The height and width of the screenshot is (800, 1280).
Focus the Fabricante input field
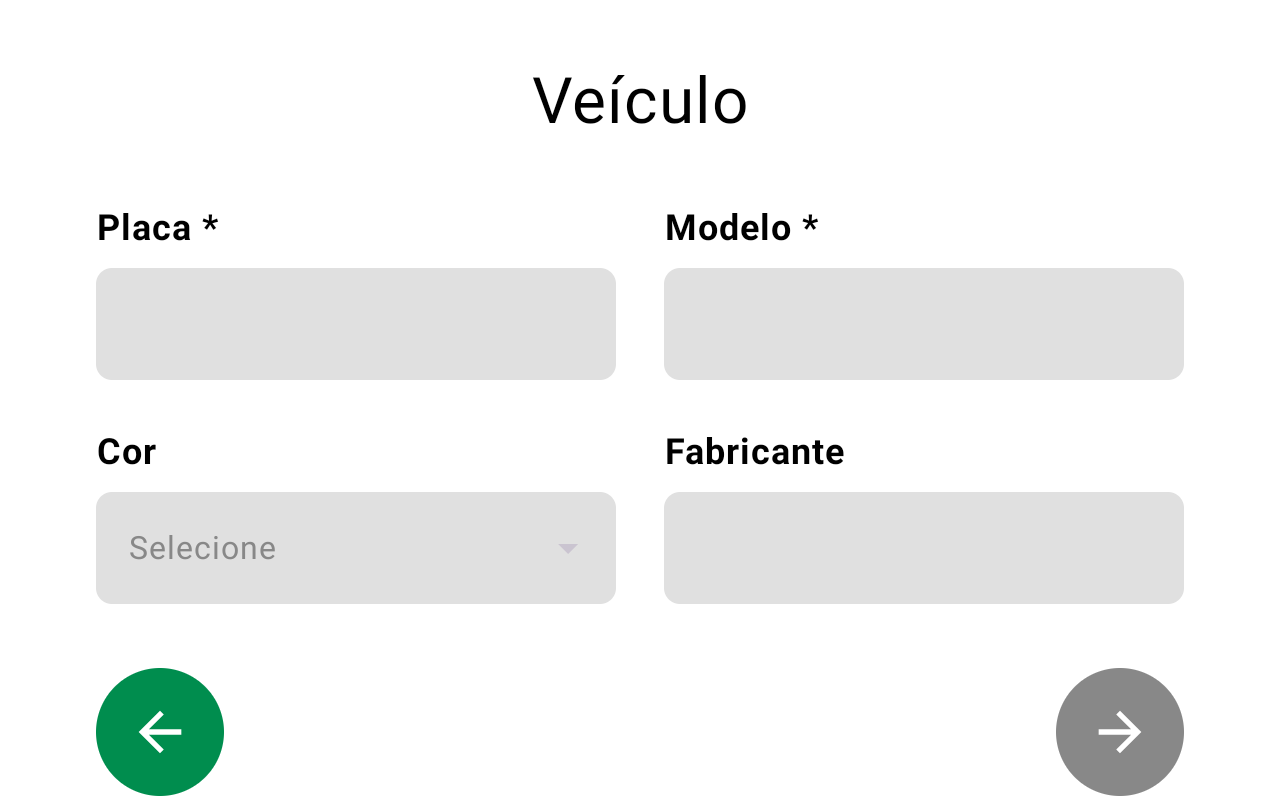924,548
